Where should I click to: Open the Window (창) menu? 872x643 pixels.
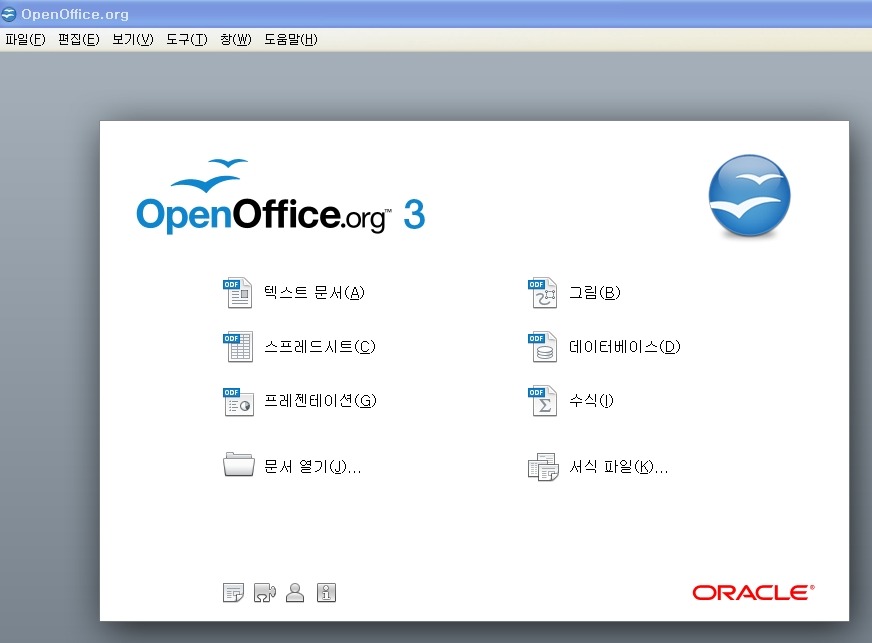pyautogui.click(x=235, y=40)
